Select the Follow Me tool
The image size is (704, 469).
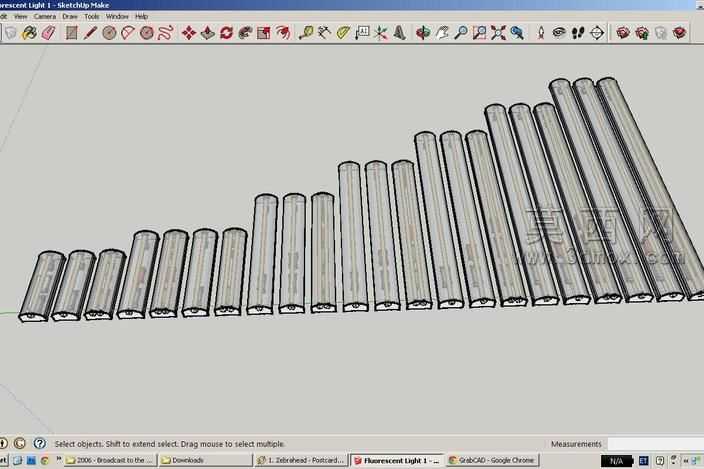click(245, 33)
